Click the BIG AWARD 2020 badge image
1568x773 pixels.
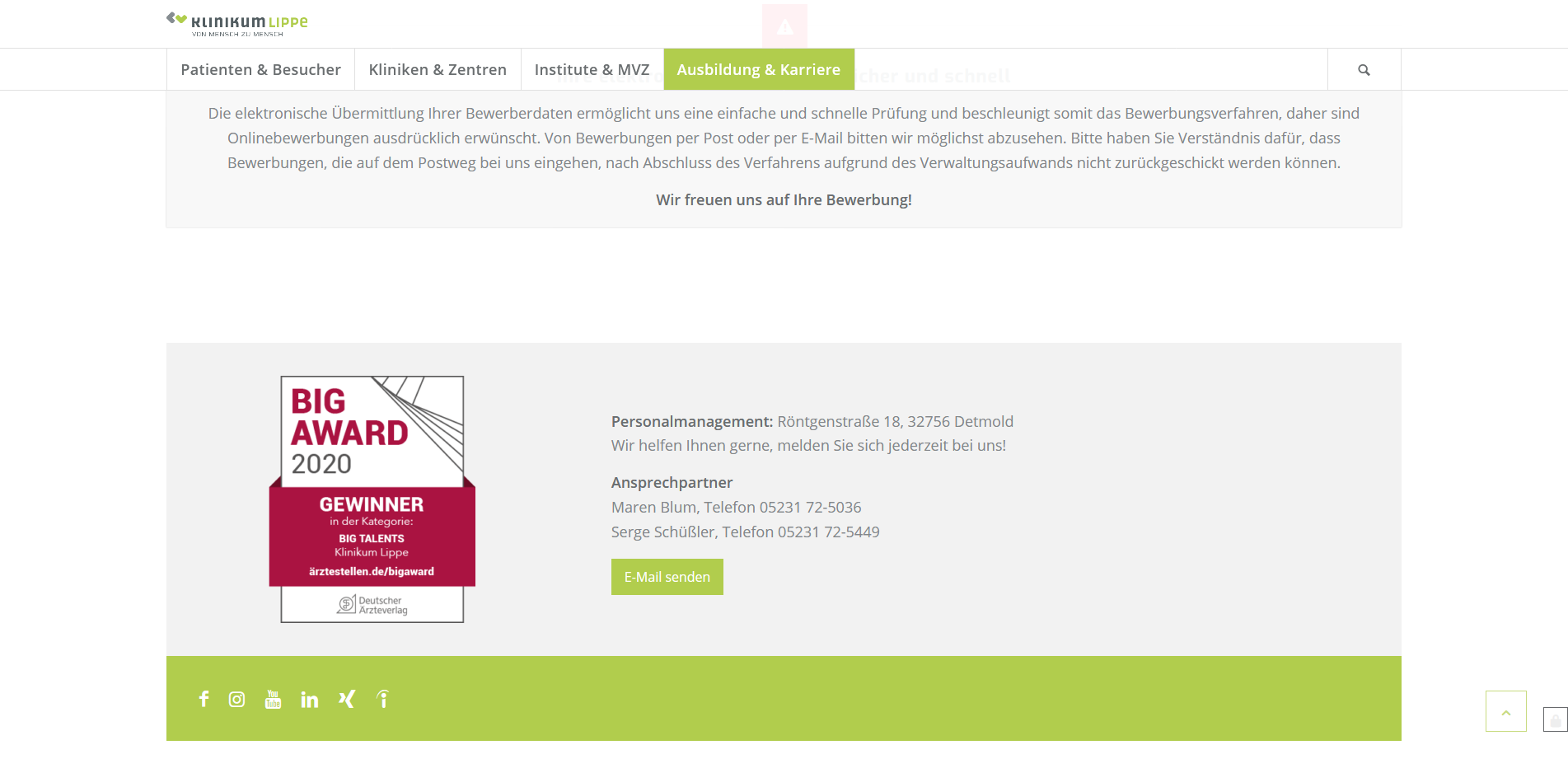(x=372, y=499)
